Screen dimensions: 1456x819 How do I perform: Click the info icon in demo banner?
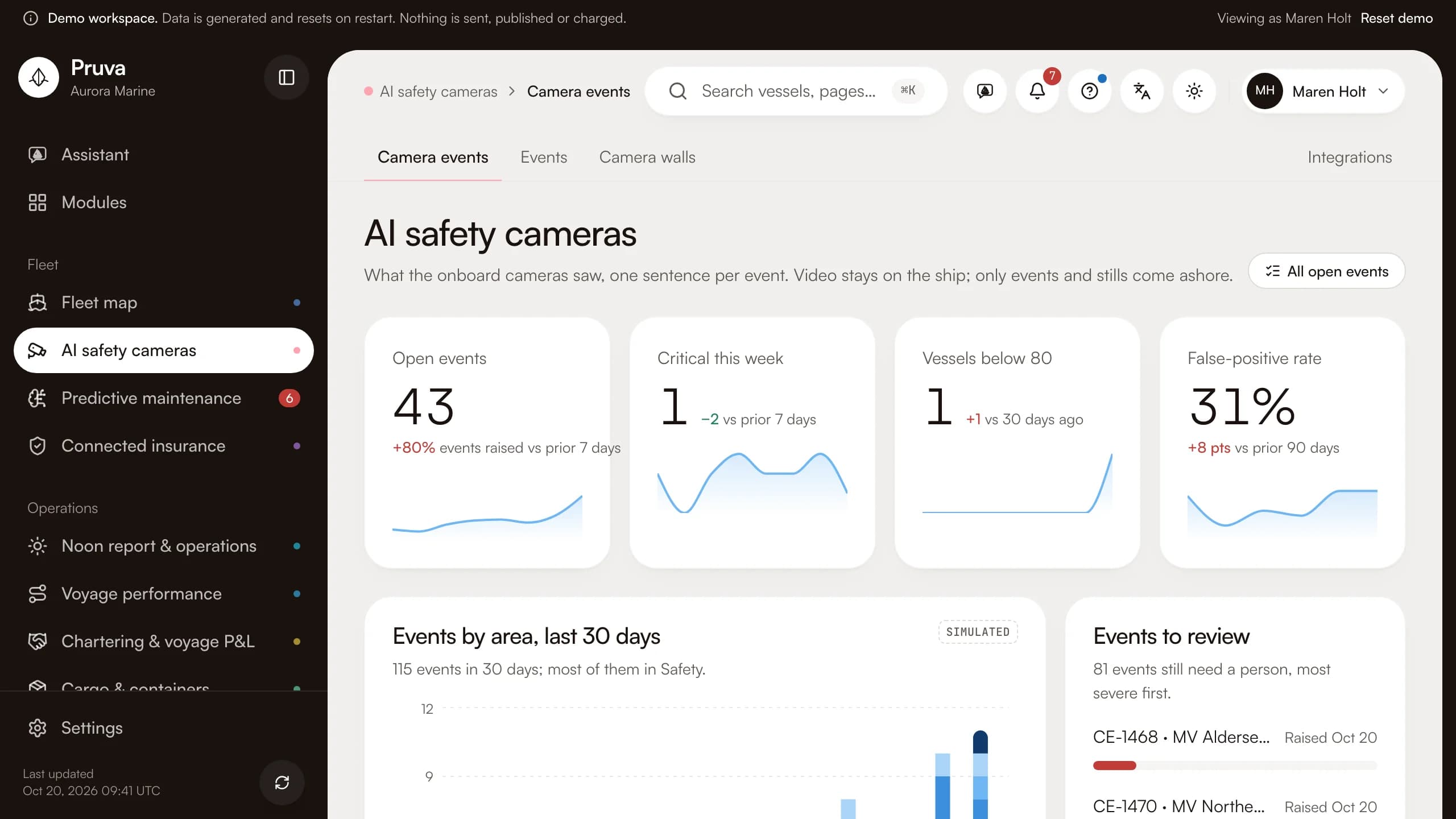[x=31, y=18]
